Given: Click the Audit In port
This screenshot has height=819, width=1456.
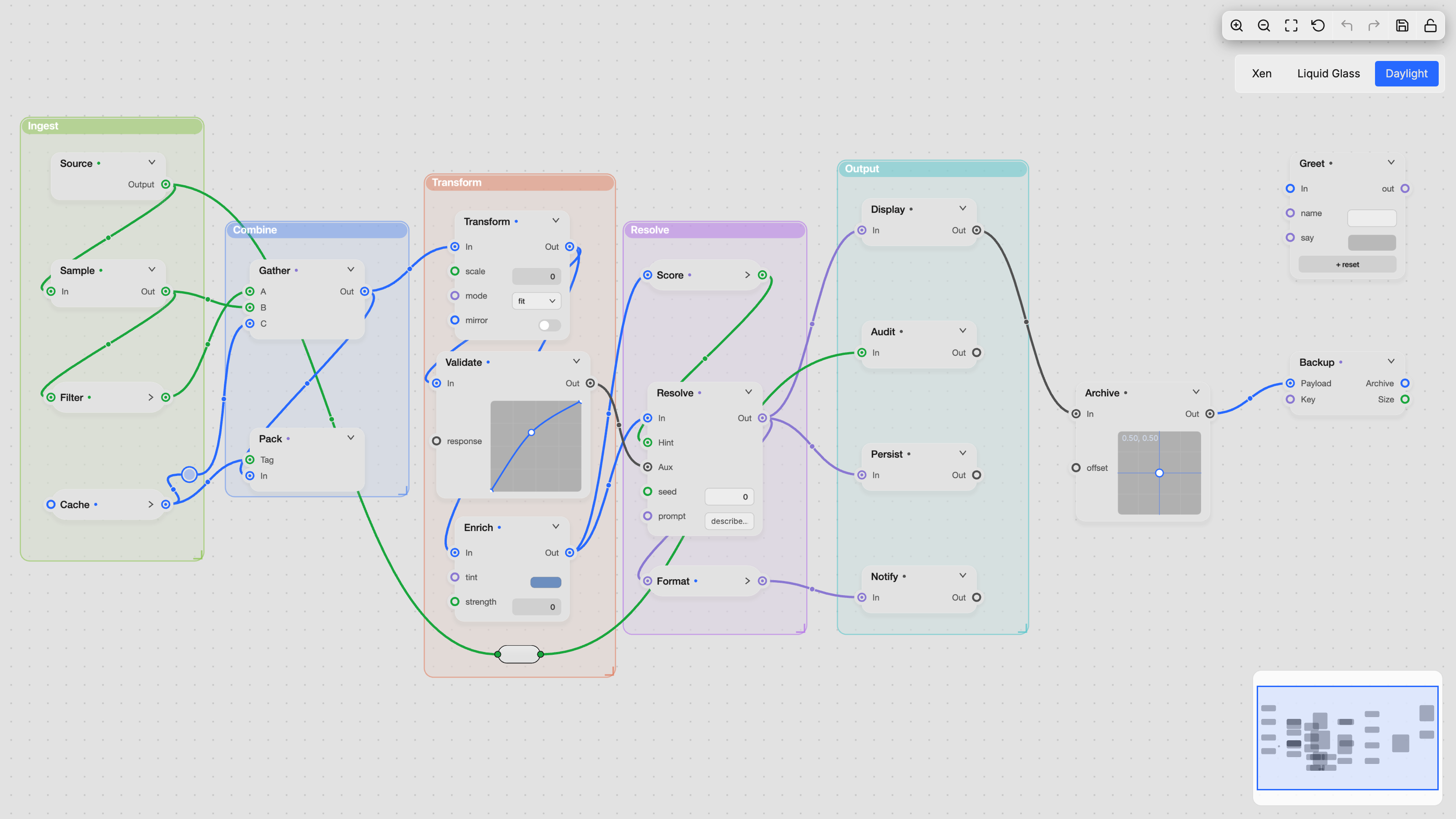Looking at the screenshot, I should click(x=862, y=353).
